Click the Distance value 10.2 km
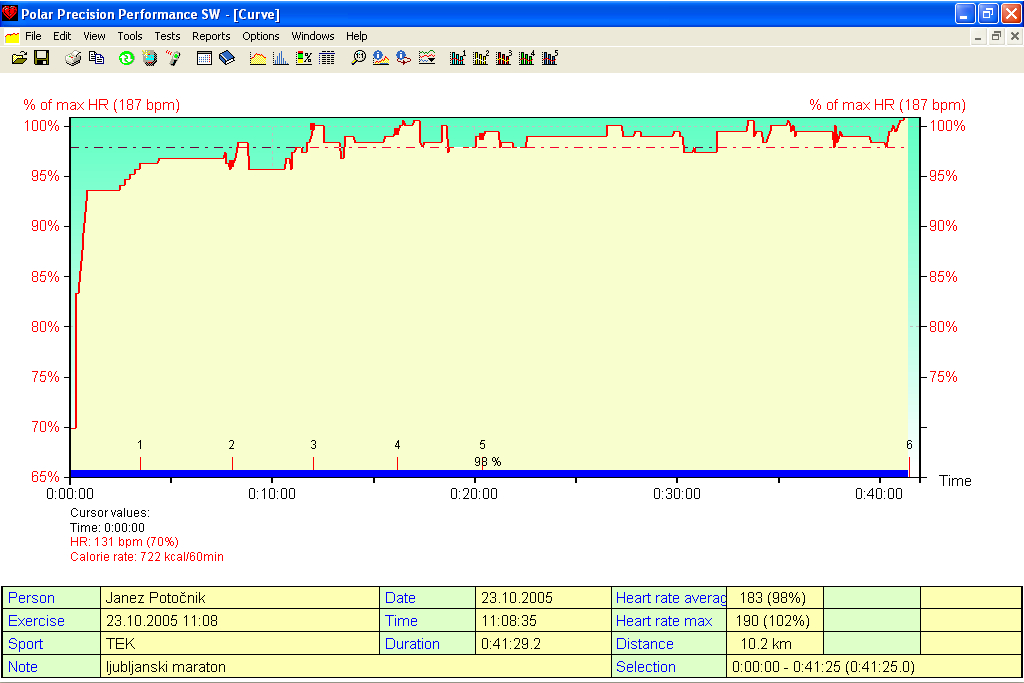1024x683 pixels. (775, 644)
